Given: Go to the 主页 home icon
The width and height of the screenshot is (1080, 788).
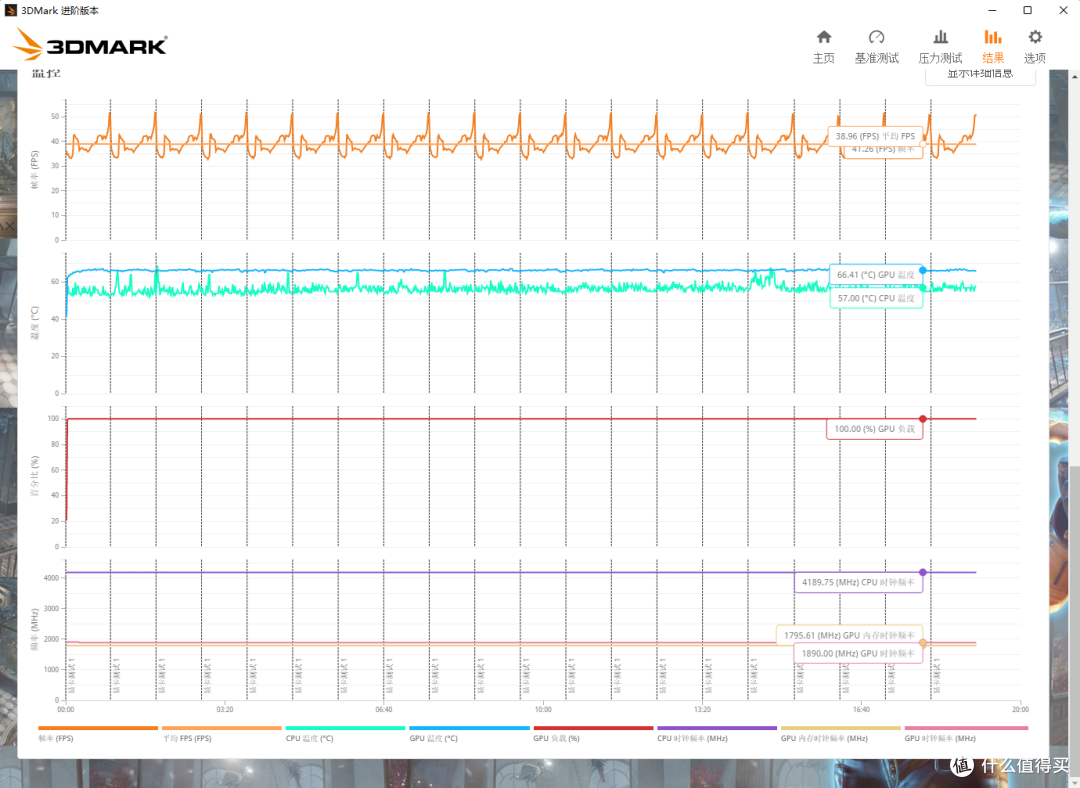Looking at the screenshot, I should click(x=824, y=37).
